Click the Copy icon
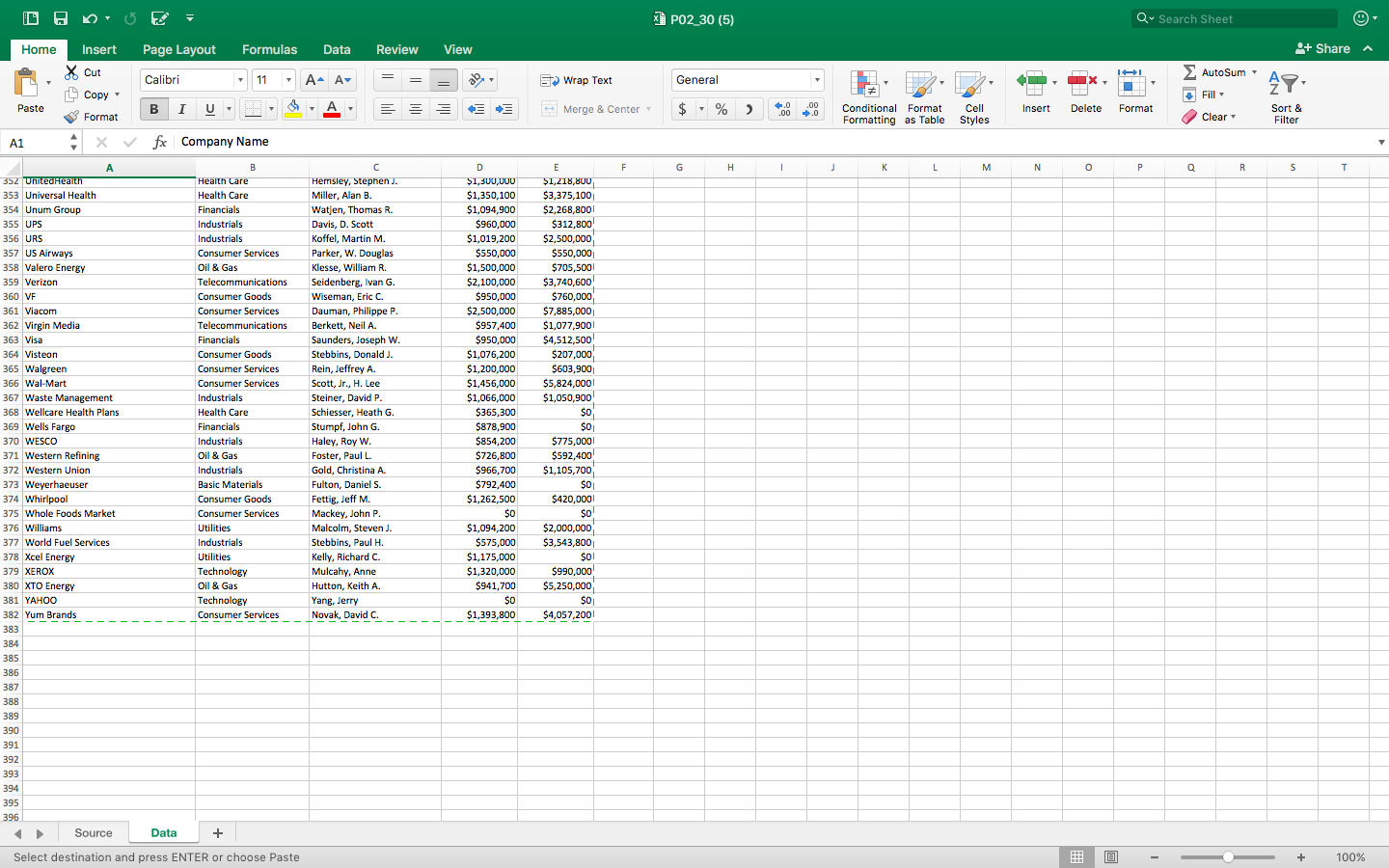1389x868 pixels. tap(71, 95)
